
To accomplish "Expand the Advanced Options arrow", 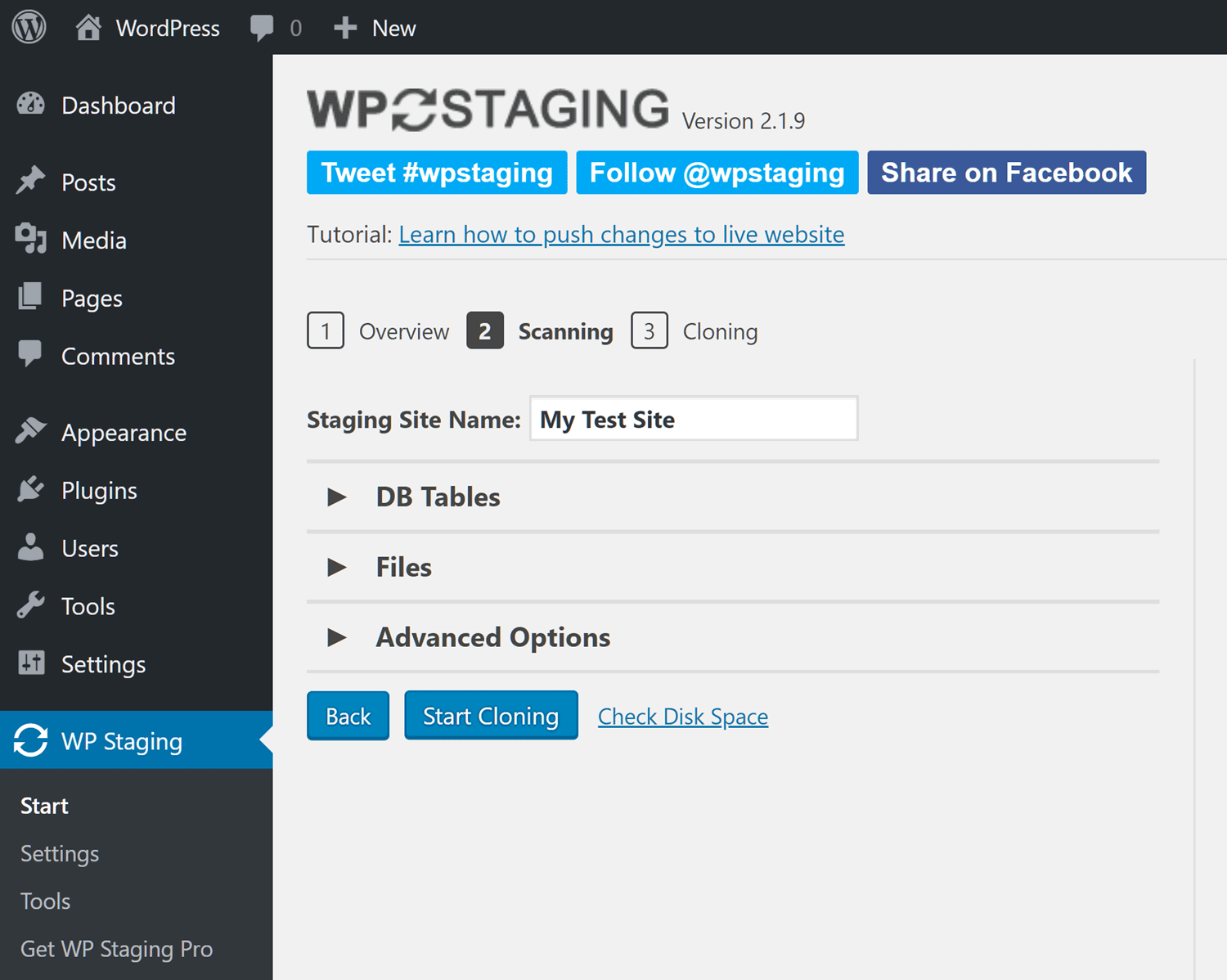I will click(x=337, y=637).
